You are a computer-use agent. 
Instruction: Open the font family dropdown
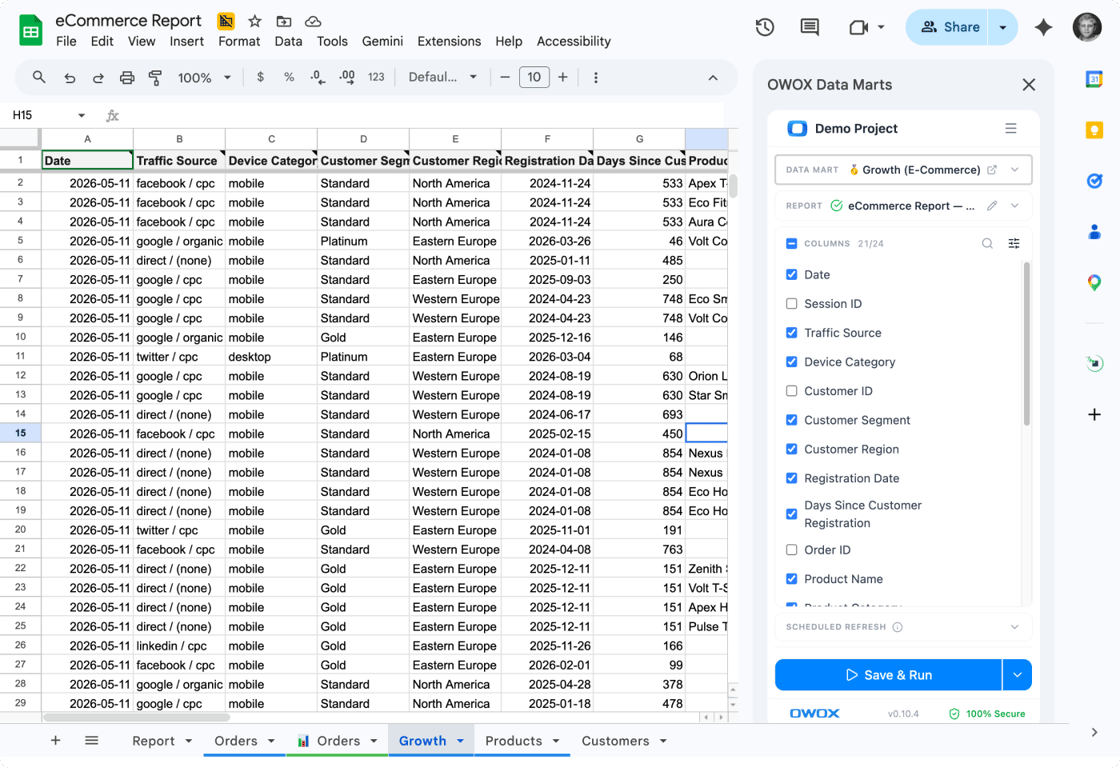point(441,77)
